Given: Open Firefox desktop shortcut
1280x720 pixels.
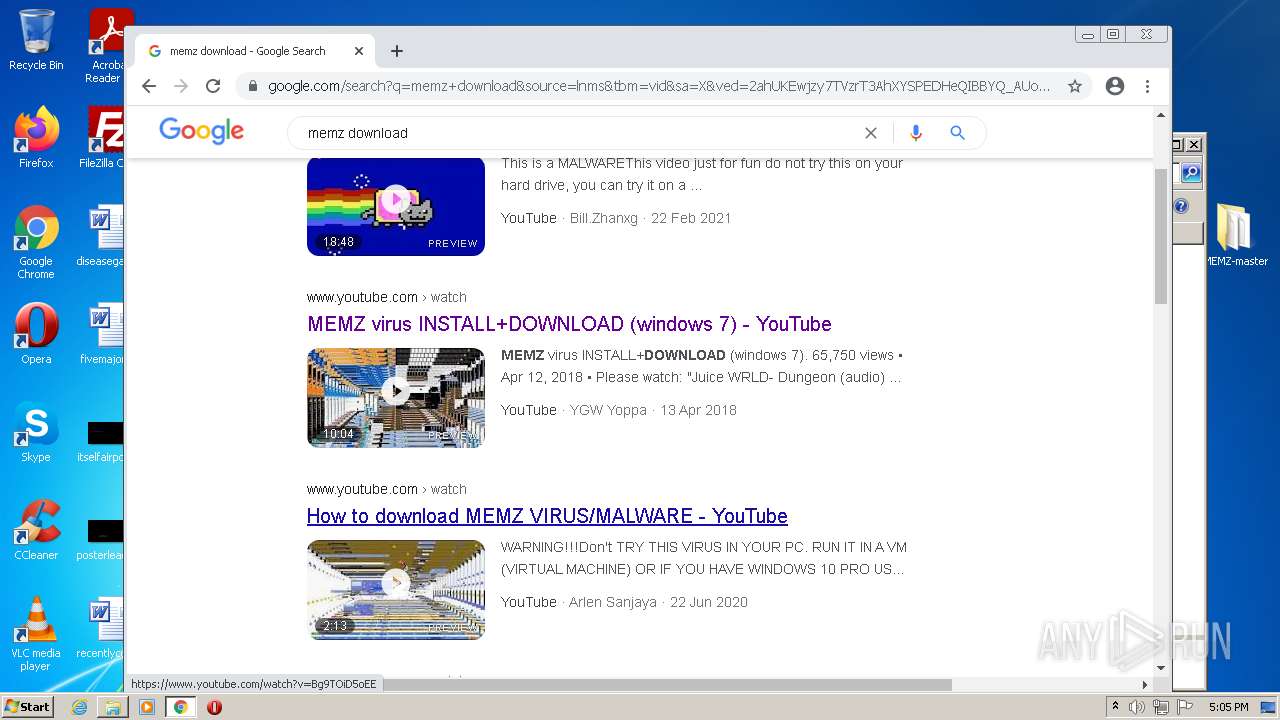Looking at the screenshot, I should 36,138.
